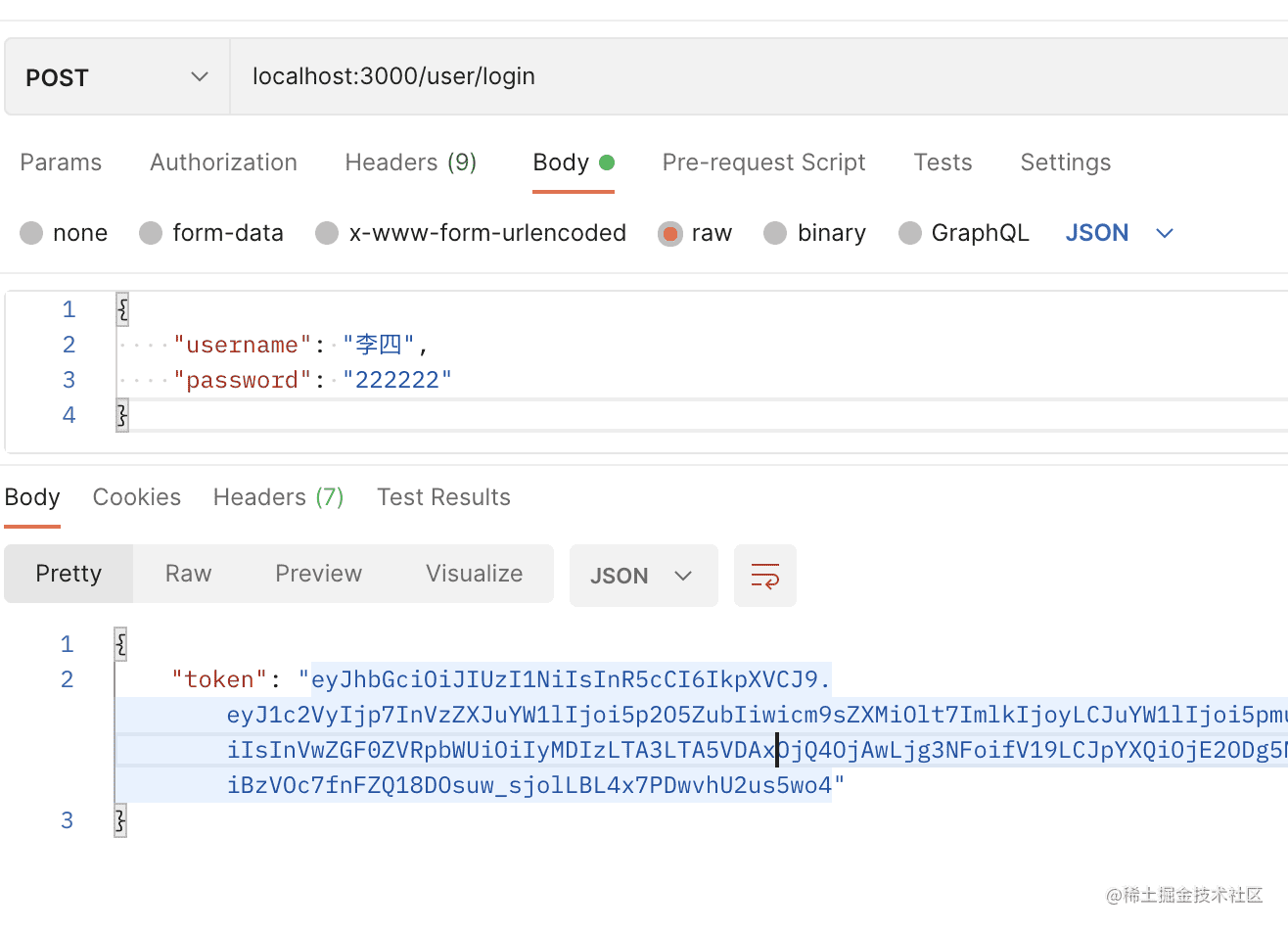Select the binary body radio option
This screenshot has height=930, width=1288.
click(x=775, y=233)
